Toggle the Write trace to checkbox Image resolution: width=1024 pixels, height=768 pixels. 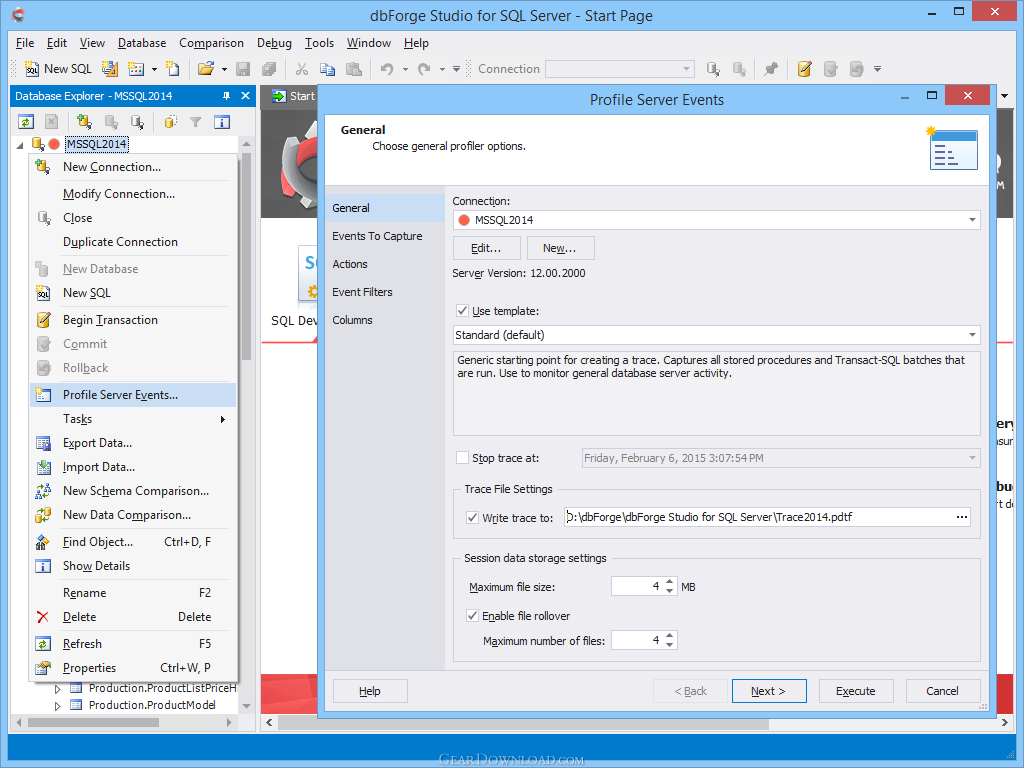[472, 517]
